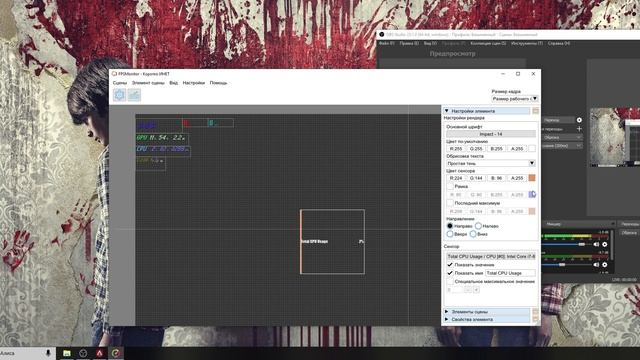Click the Total CPU Usage name input field
640x360 pixels.
pyautogui.click(x=510, y=273)
